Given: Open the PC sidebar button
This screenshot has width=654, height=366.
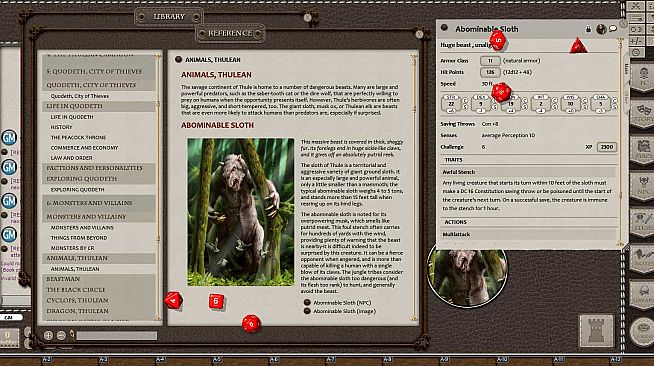Looking at the screenshot, I should click(643, 77).
